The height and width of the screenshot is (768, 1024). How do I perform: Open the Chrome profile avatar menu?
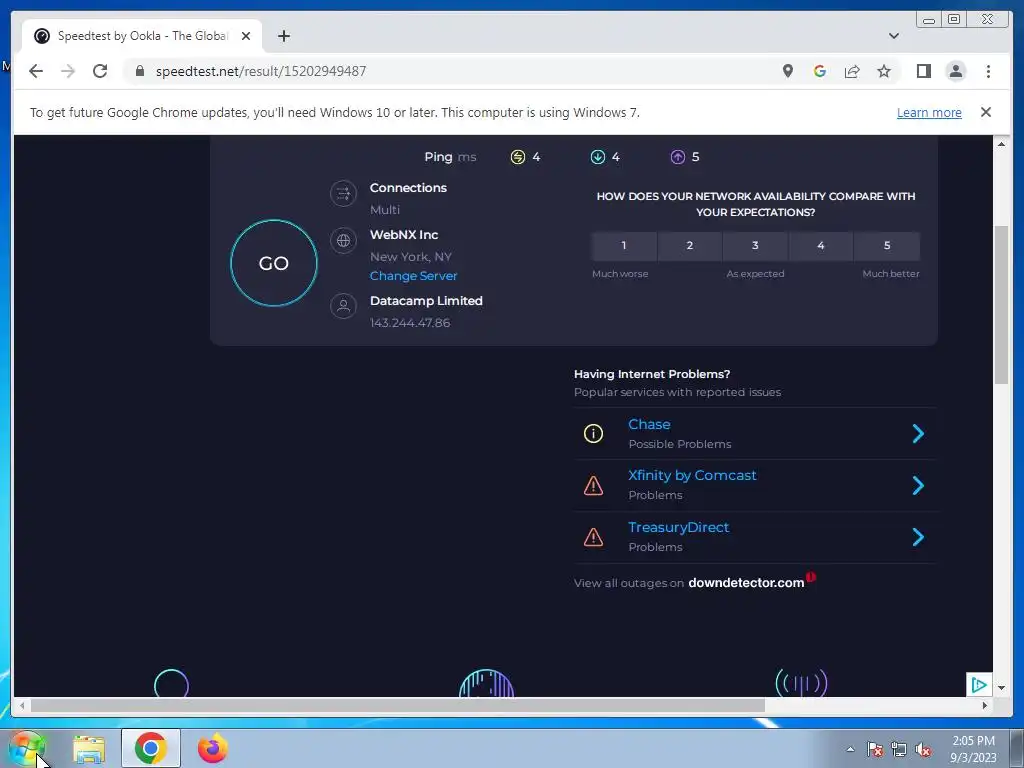(955, 71)
